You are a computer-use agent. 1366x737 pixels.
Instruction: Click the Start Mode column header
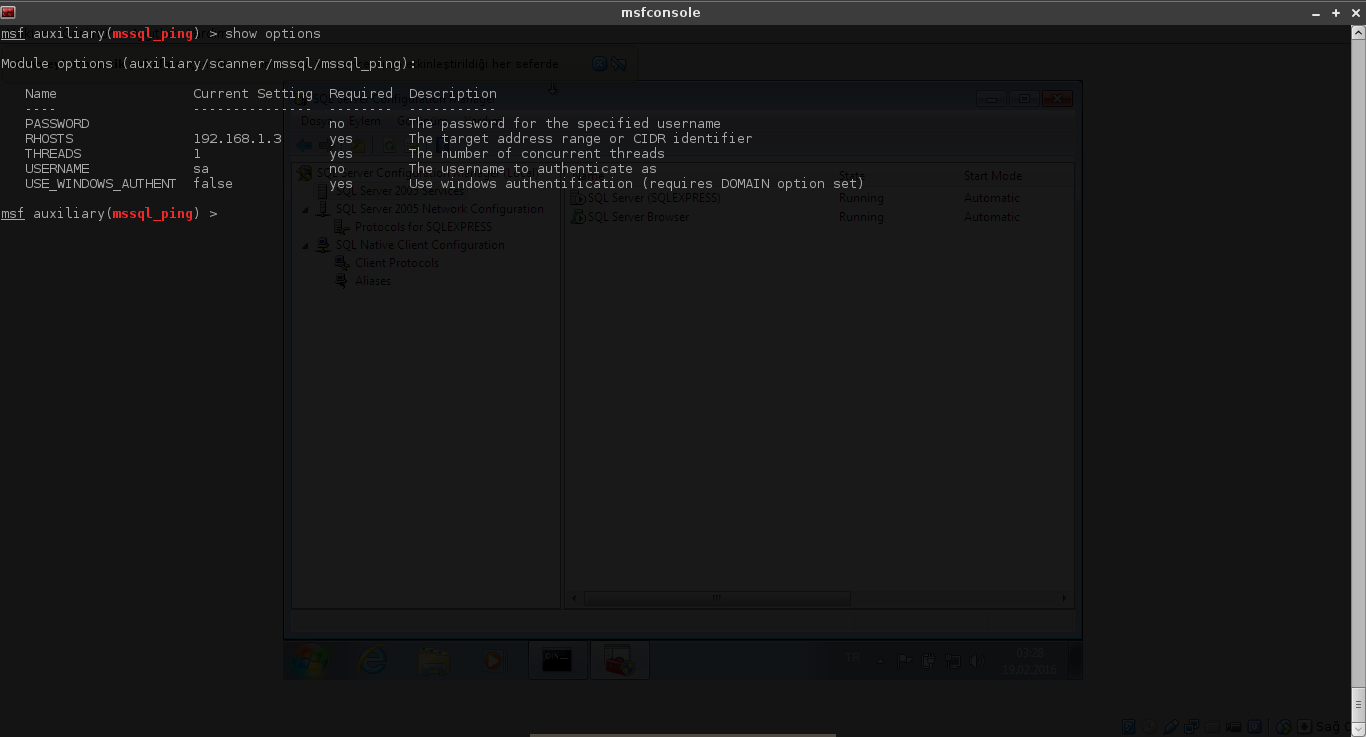click(992, 176)
